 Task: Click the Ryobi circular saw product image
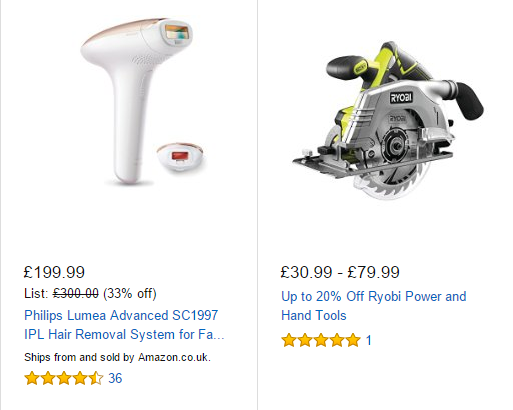click(x=388, y=121)
